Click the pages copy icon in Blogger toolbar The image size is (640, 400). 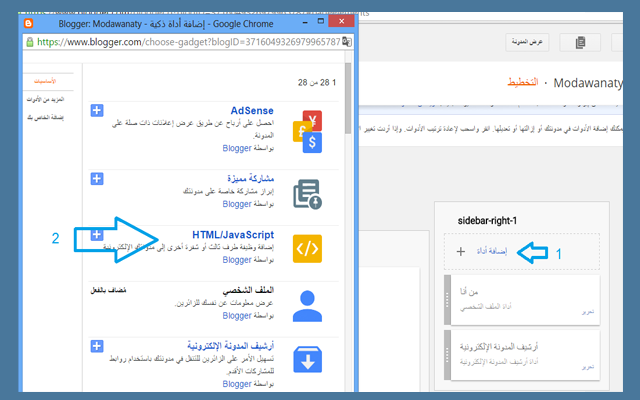point(580,42)
